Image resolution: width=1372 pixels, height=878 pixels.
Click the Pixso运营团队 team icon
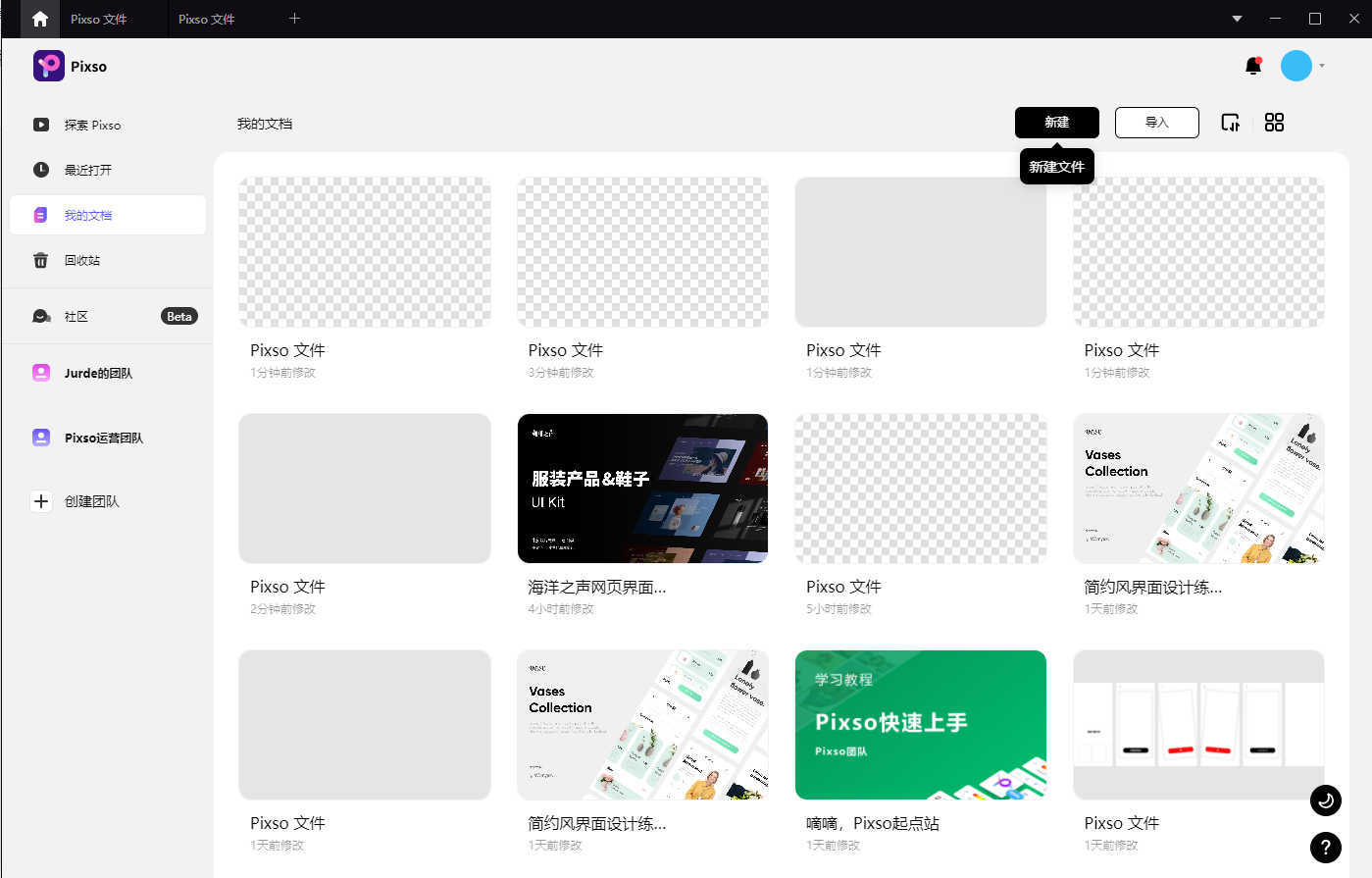click(x=41, y=438)
